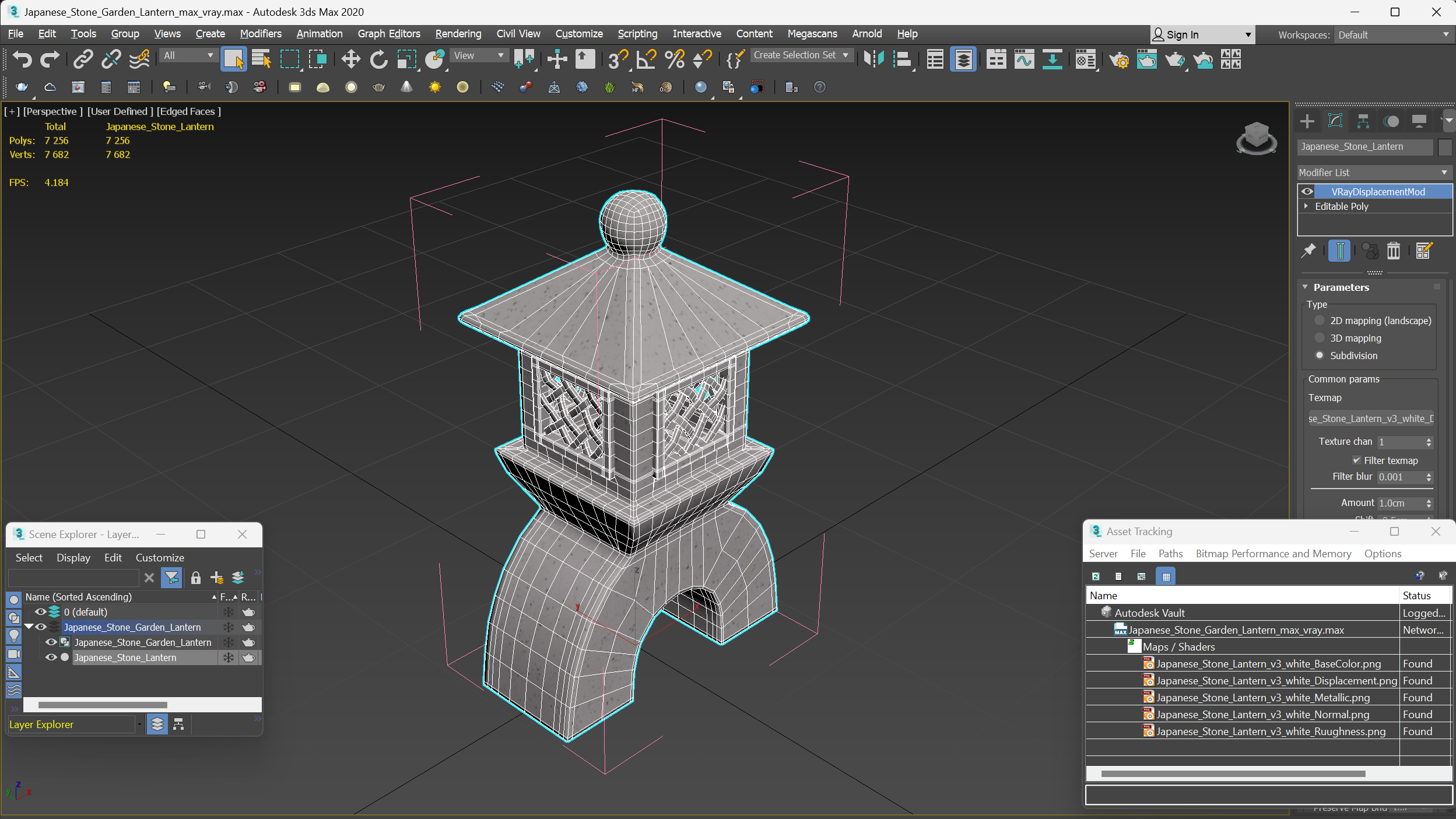Open Render Setup with teapot-gear icon
Image resolution: width=1456 pixels, height=819 pixels.
coord(1118,59)
